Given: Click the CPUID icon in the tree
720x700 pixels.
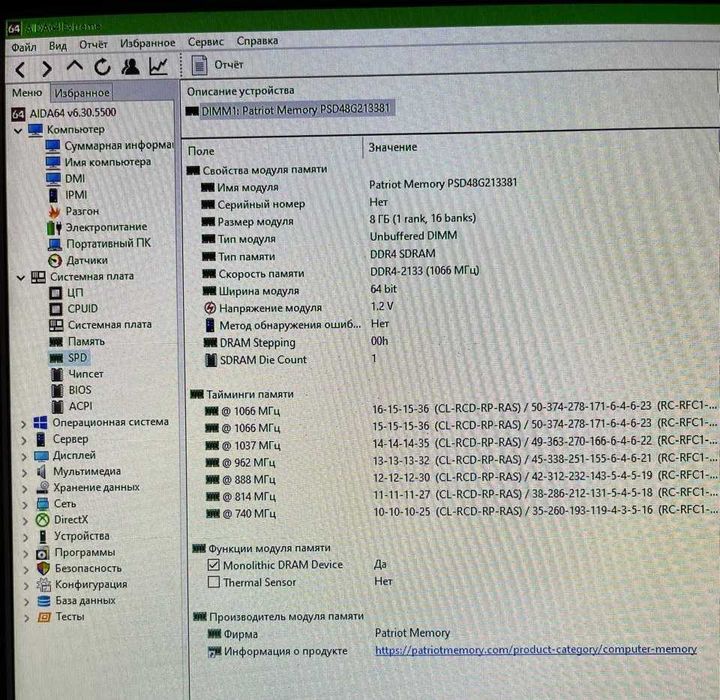Looking at the screenshot, I should (56, 309).
